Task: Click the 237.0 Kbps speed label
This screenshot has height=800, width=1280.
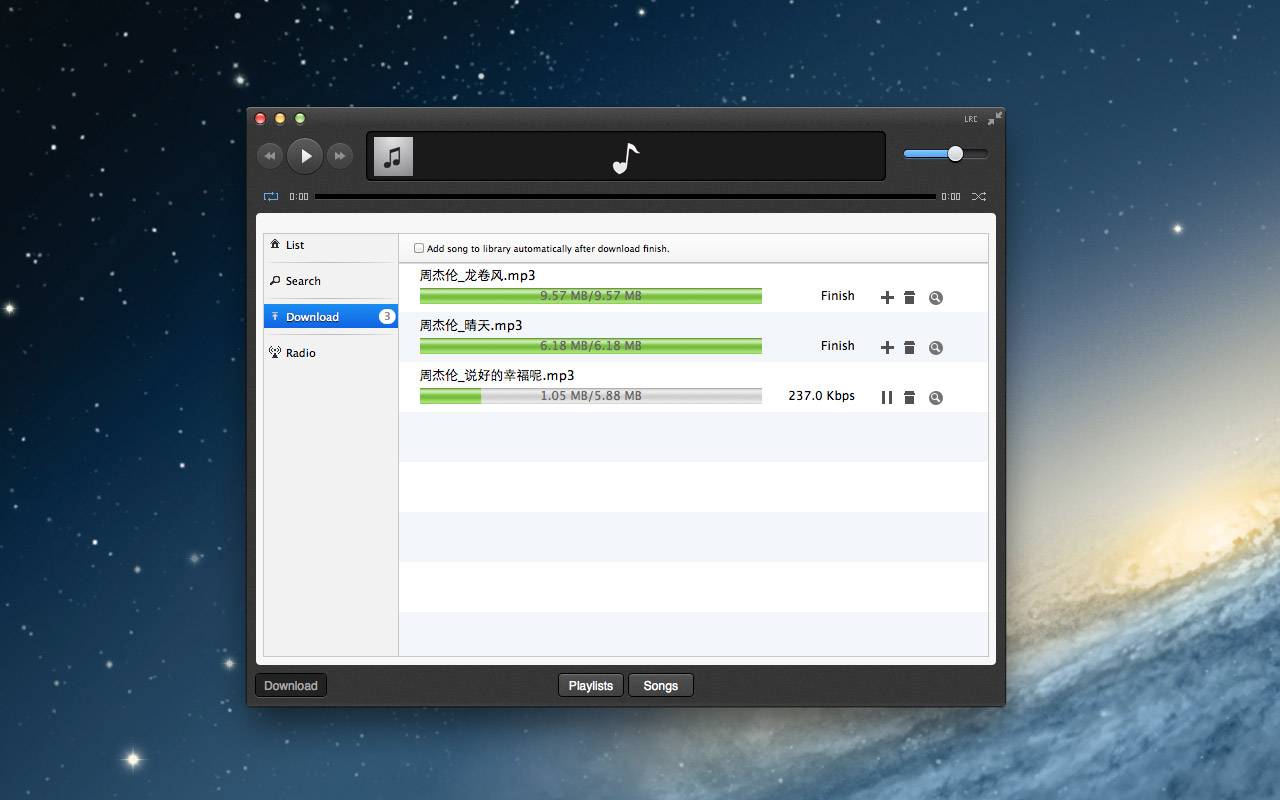Action: click(x=821, y=396)
